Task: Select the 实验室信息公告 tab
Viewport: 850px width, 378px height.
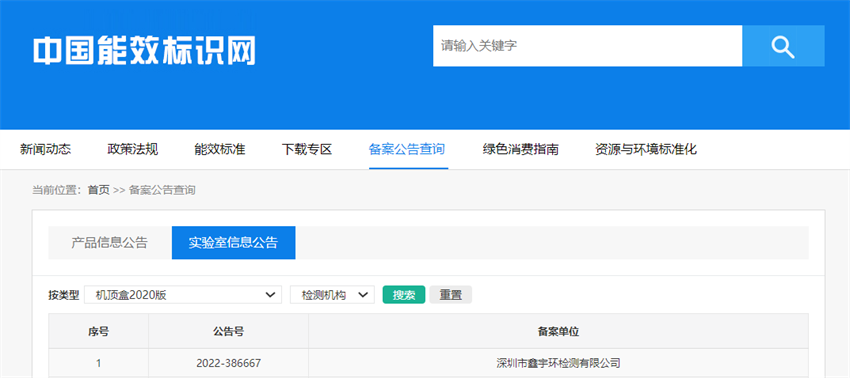Action: click(233, 242)
